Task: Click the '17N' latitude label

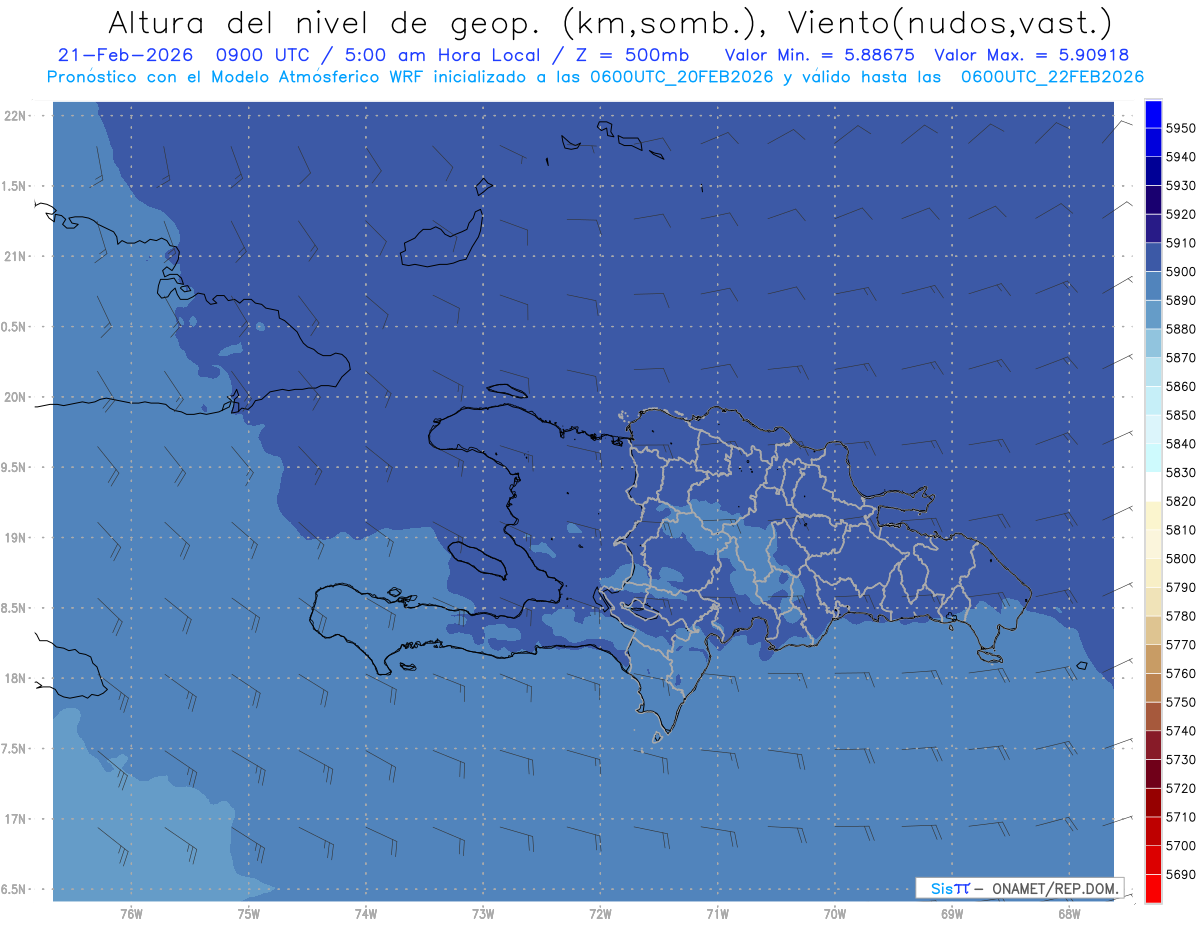Action: pos(15,820)
